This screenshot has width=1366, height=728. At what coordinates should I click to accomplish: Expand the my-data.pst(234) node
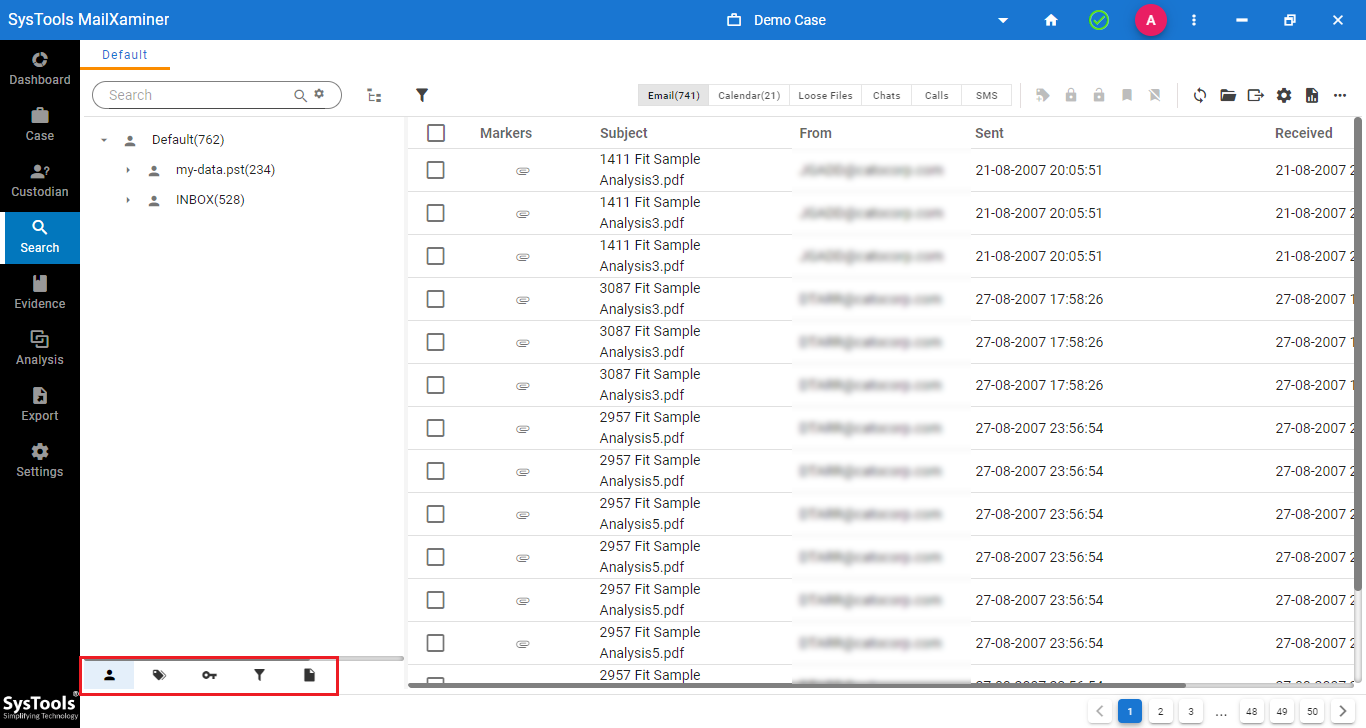(128, 170)
